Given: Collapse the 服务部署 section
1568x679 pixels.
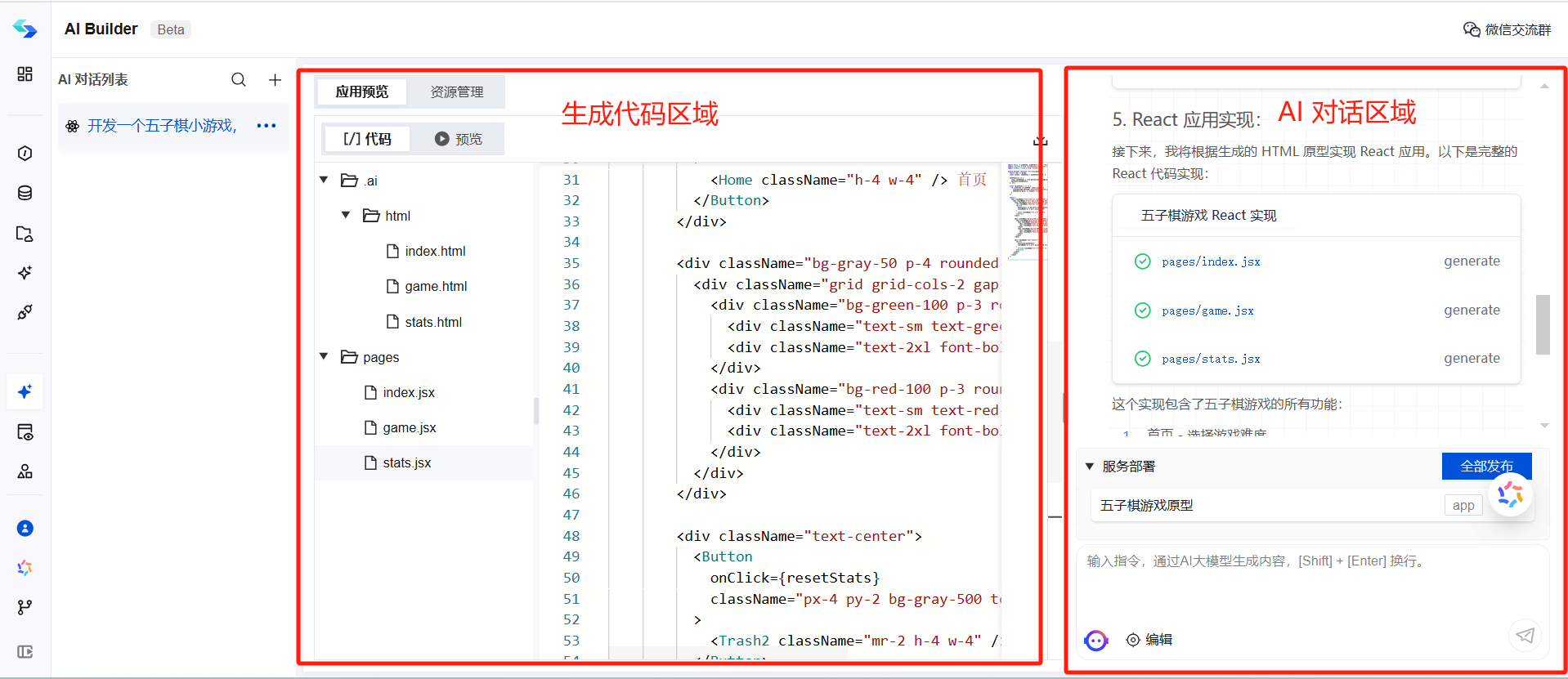Looking at the screenshot, I should point(1090,467).
